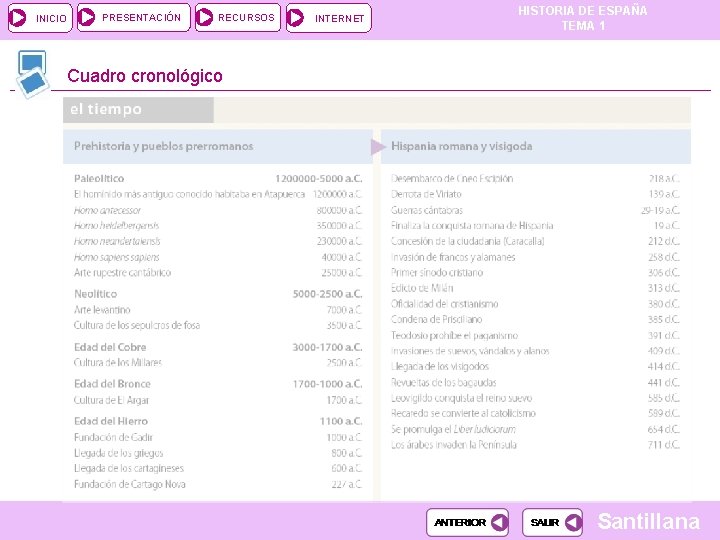Click the 'Homo sapiens sapiens' row
This screenshot has height=540, width=720.
218,257
